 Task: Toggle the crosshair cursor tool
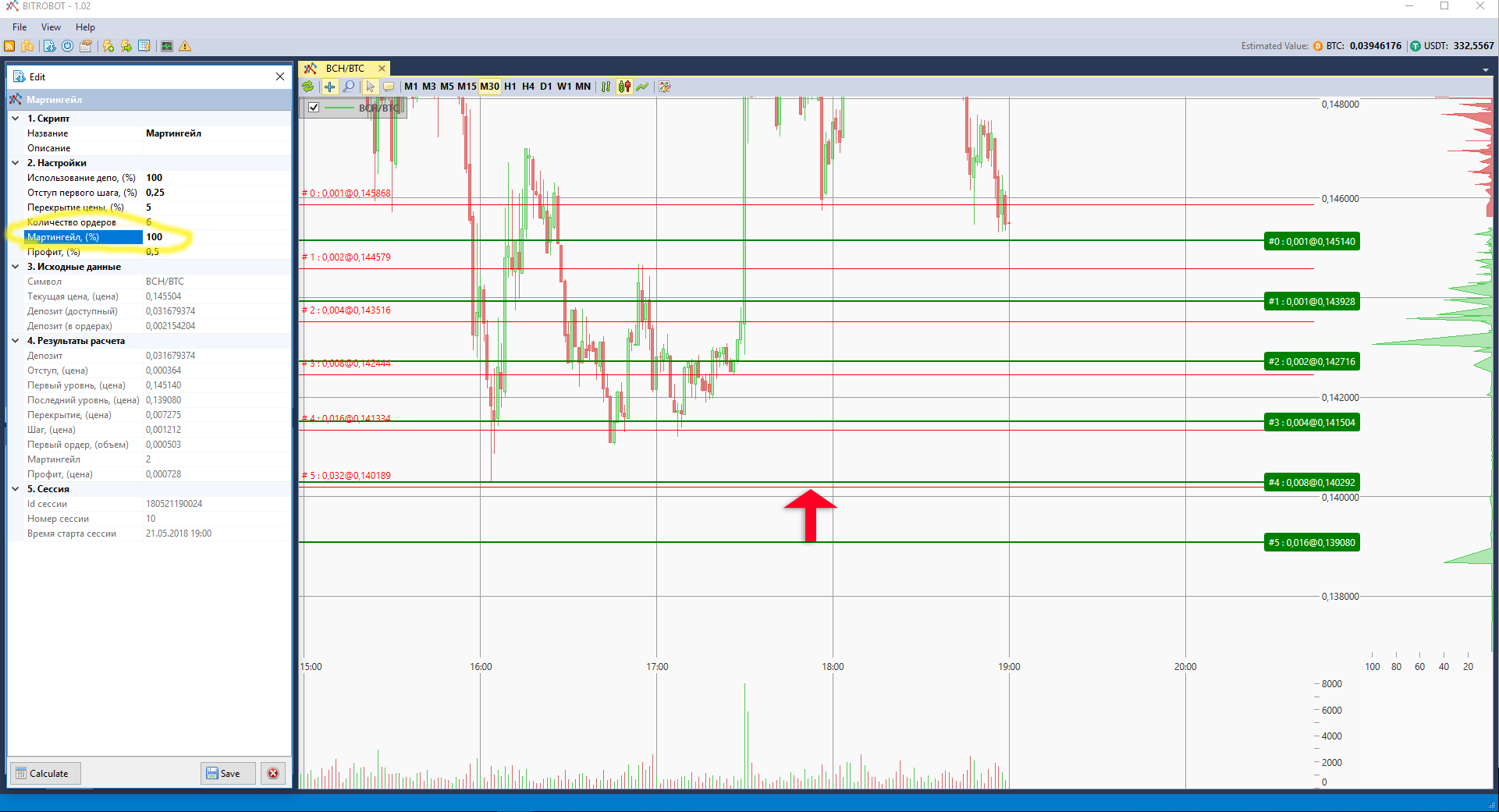[x=329, y=87]
